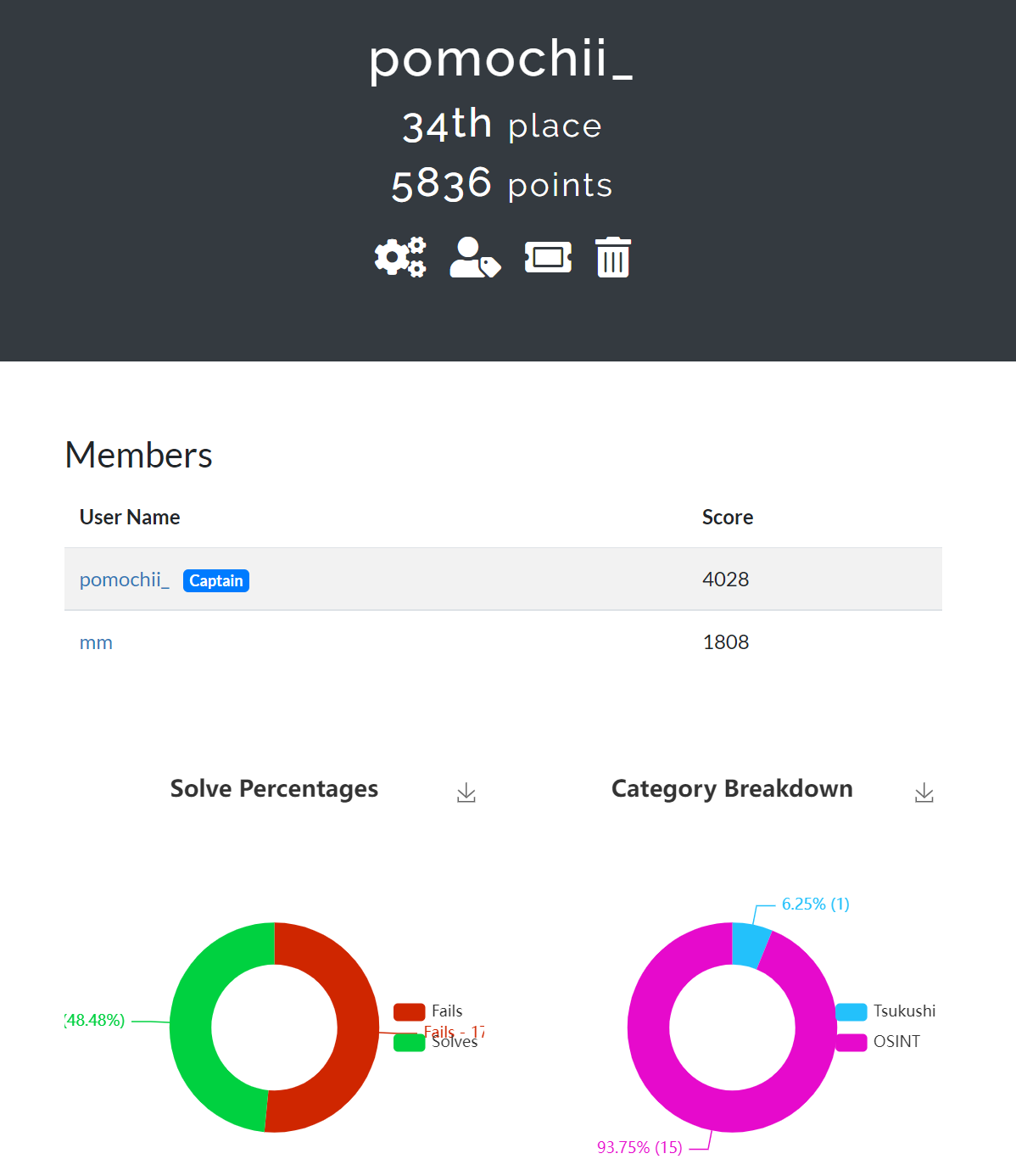Image resolution: width=1016 pixels, height=1176 pixels.
Task: Download the Category Breakdown chart
Action: click(x=924, y=793)
